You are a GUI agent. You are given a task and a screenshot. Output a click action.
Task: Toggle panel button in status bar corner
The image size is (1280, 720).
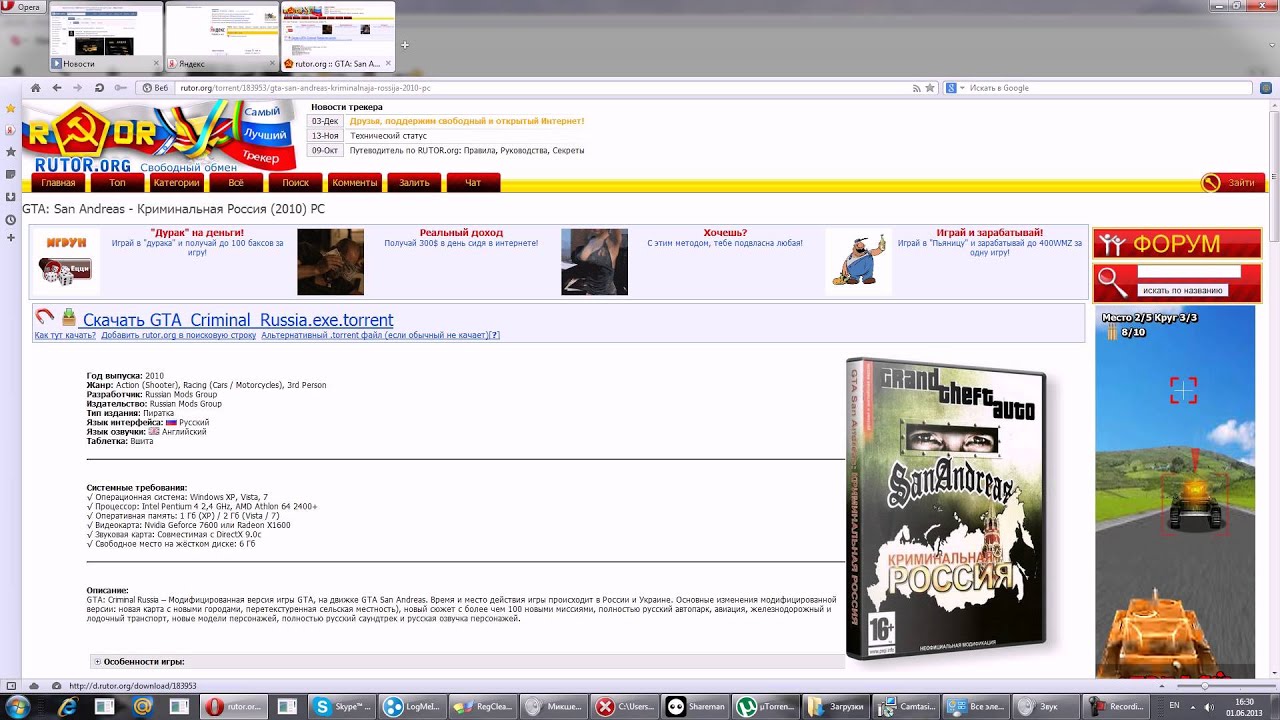pos(11,686)
